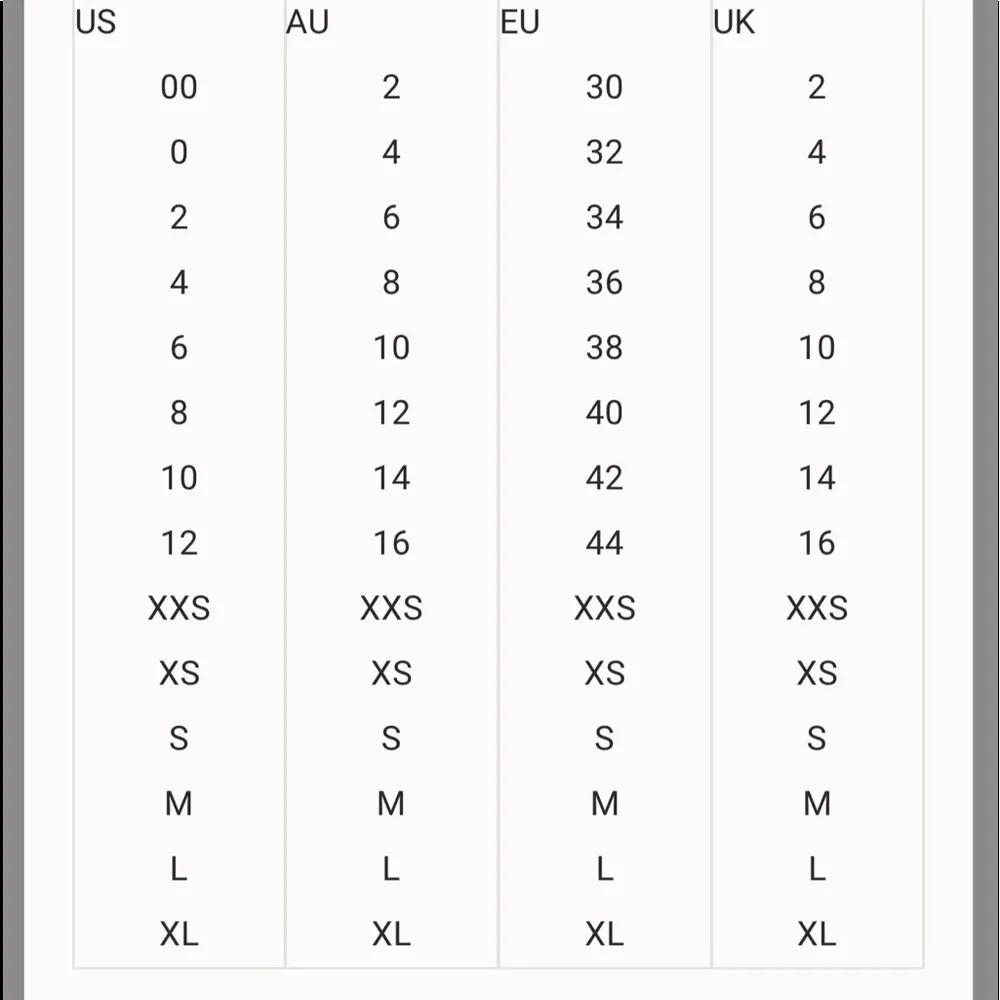Select size 42 in the EU column
Screen dimensions: 1000x1000
(604, 478)
